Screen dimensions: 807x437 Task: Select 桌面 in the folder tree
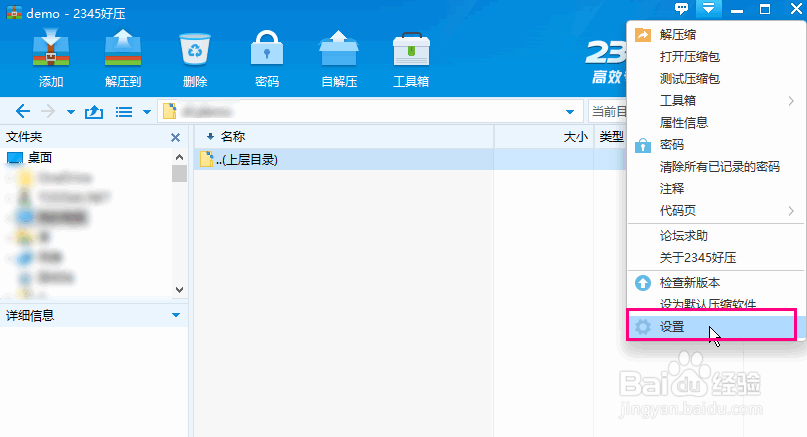tap(40, 158)
